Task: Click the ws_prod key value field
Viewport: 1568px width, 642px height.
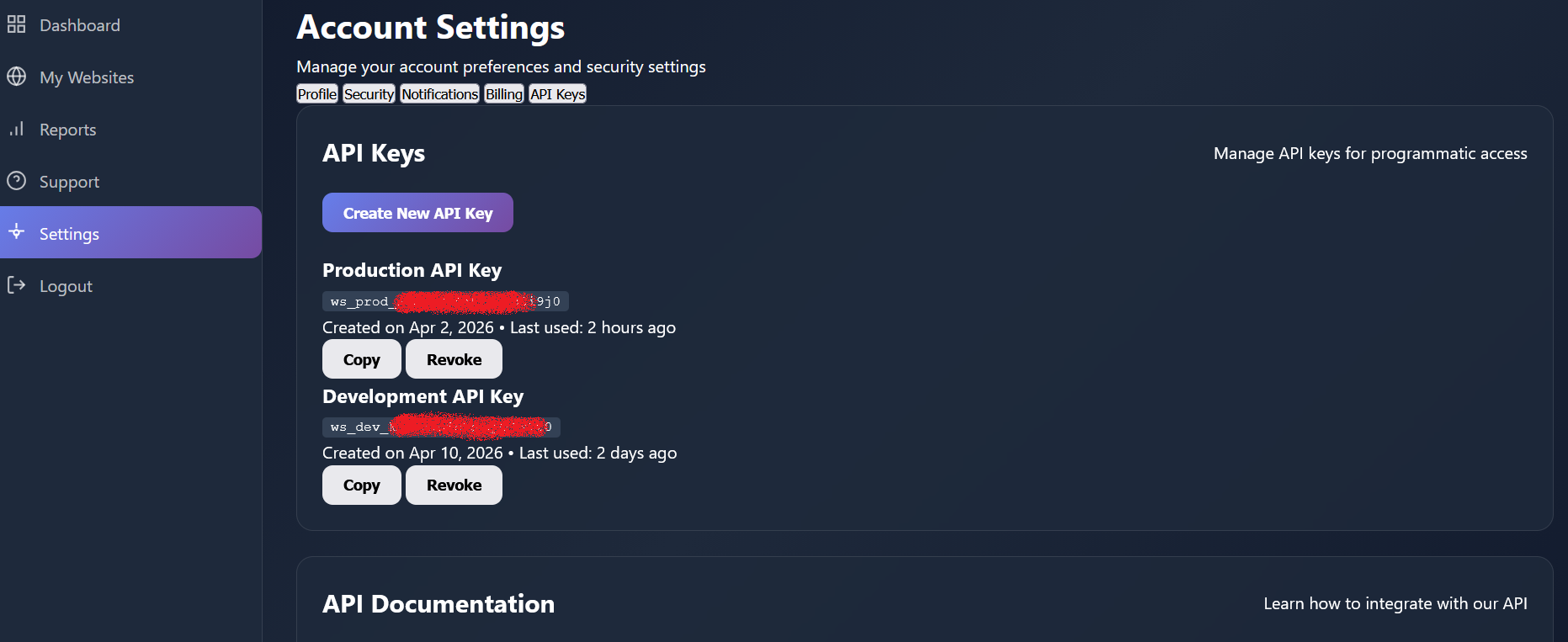Action: pos(445,301)
